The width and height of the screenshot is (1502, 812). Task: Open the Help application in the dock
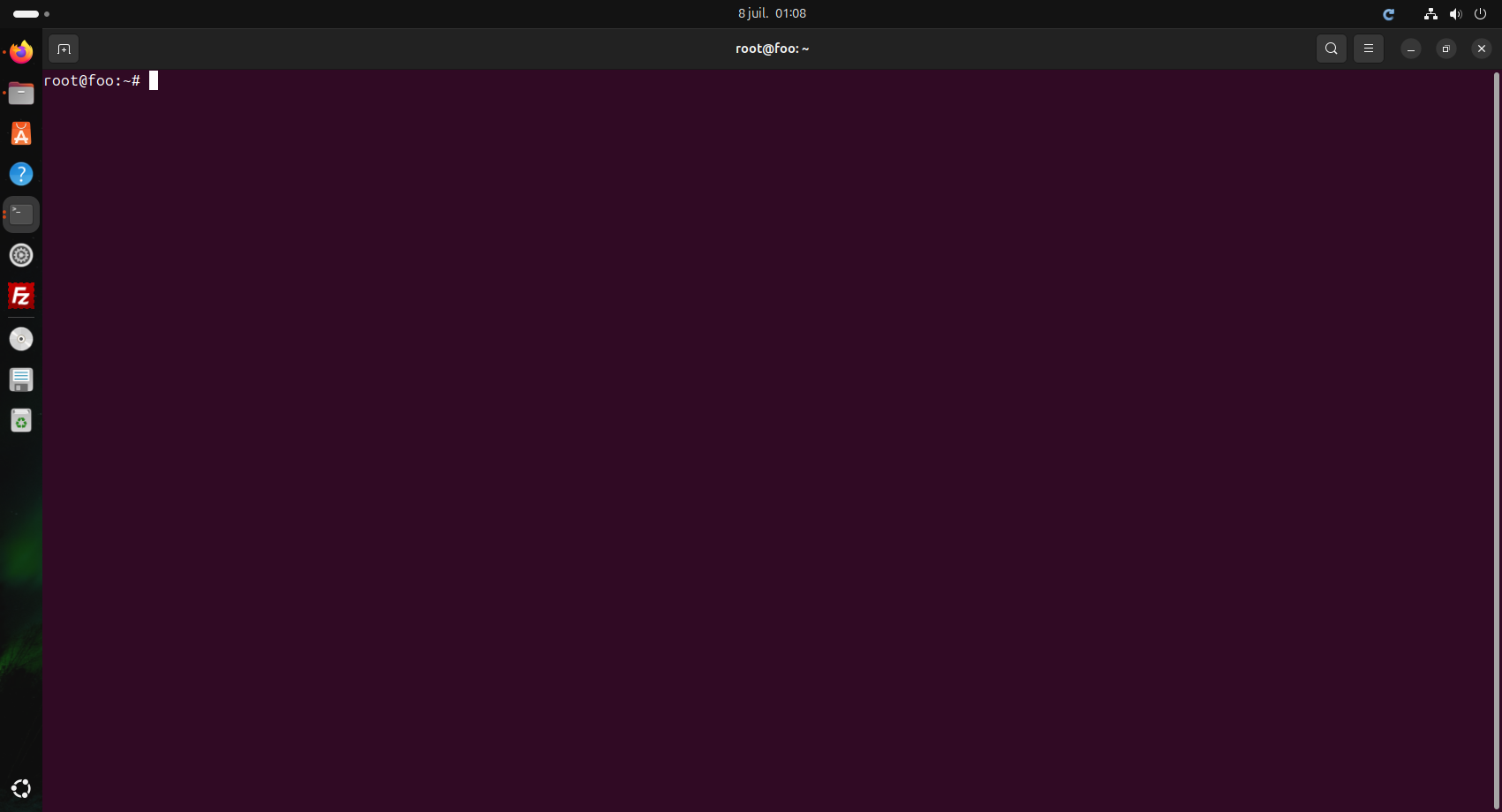coord(20,174)
